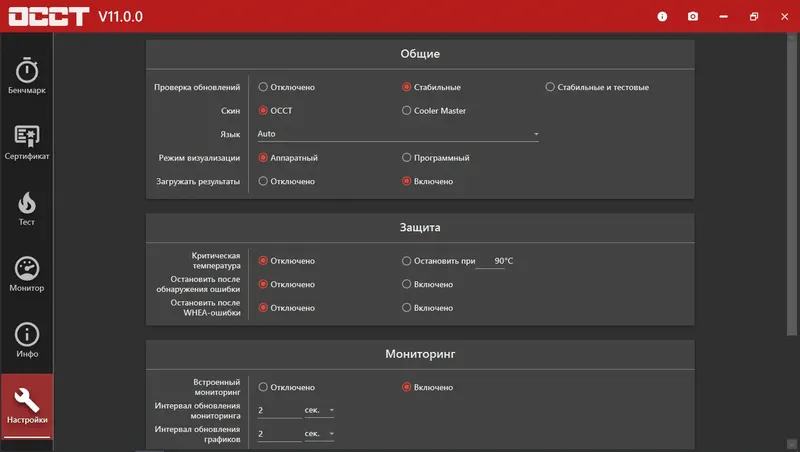The image size is (800, 452).
Task: Open monitoring interval сек. unit dropdown
Action: [x=319, y=410]
